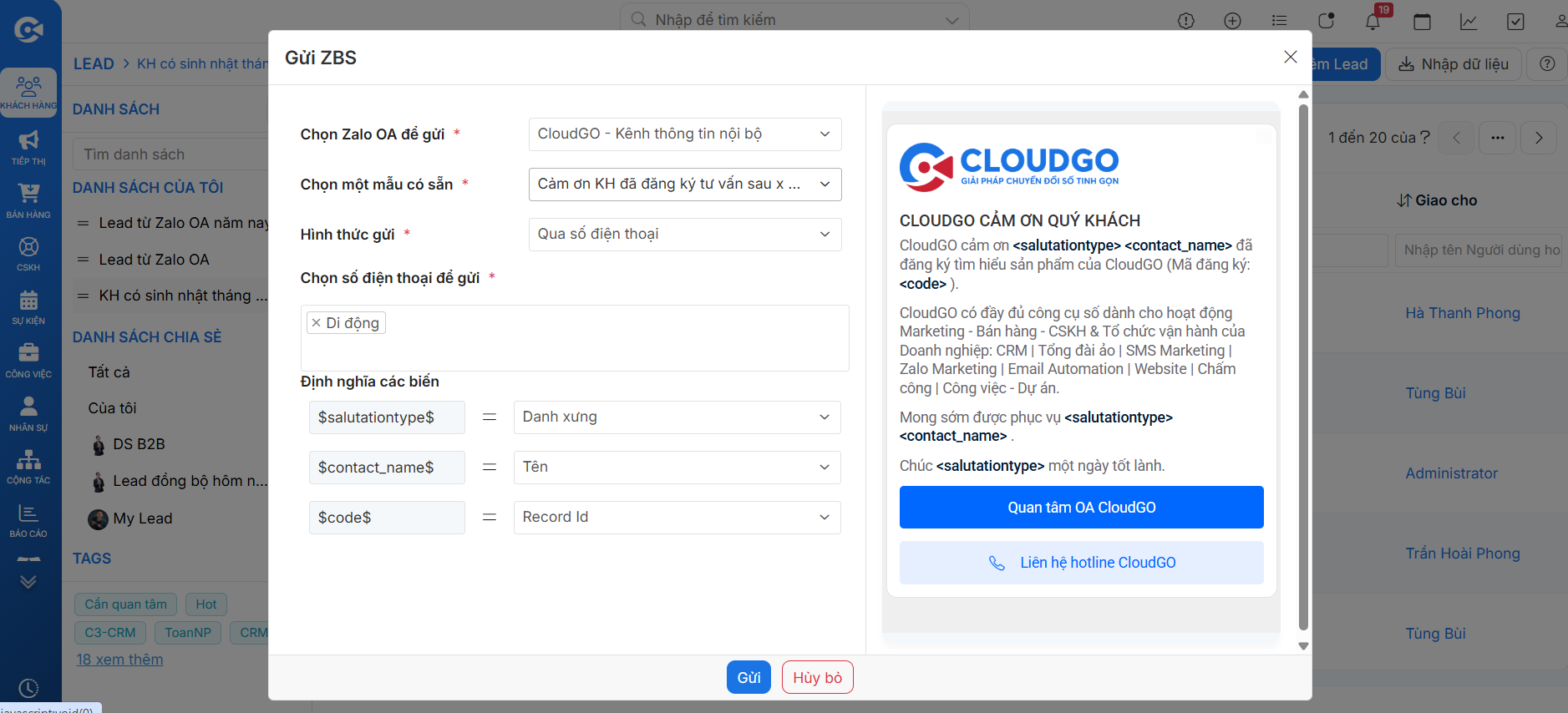
Task: Open the notifications bell icon
Action: coord(1373,21)
